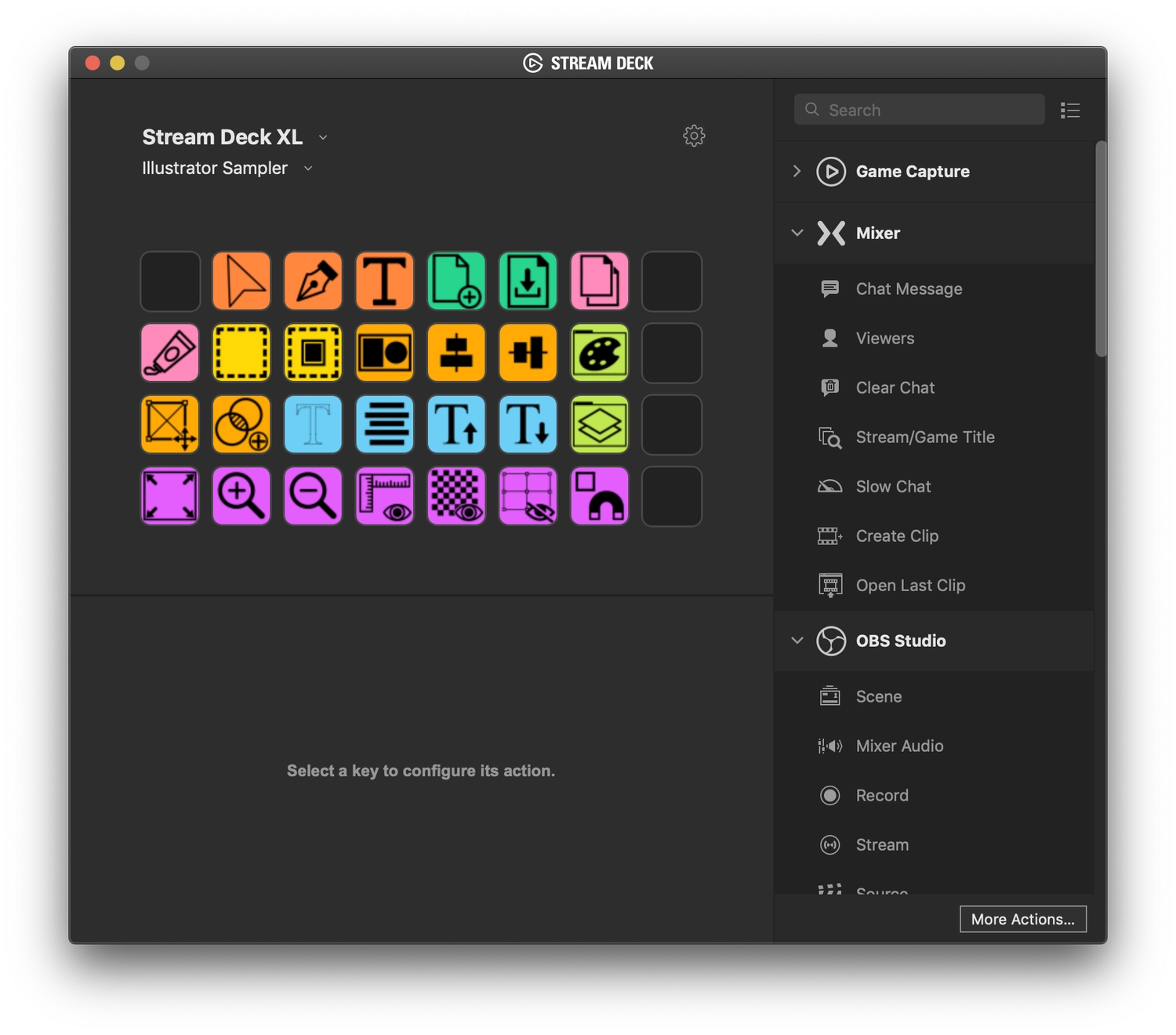Viewport: 1176px width, 1035px height.
Task: Select the orange Selection arrow tool key
Action: point(241,281)
